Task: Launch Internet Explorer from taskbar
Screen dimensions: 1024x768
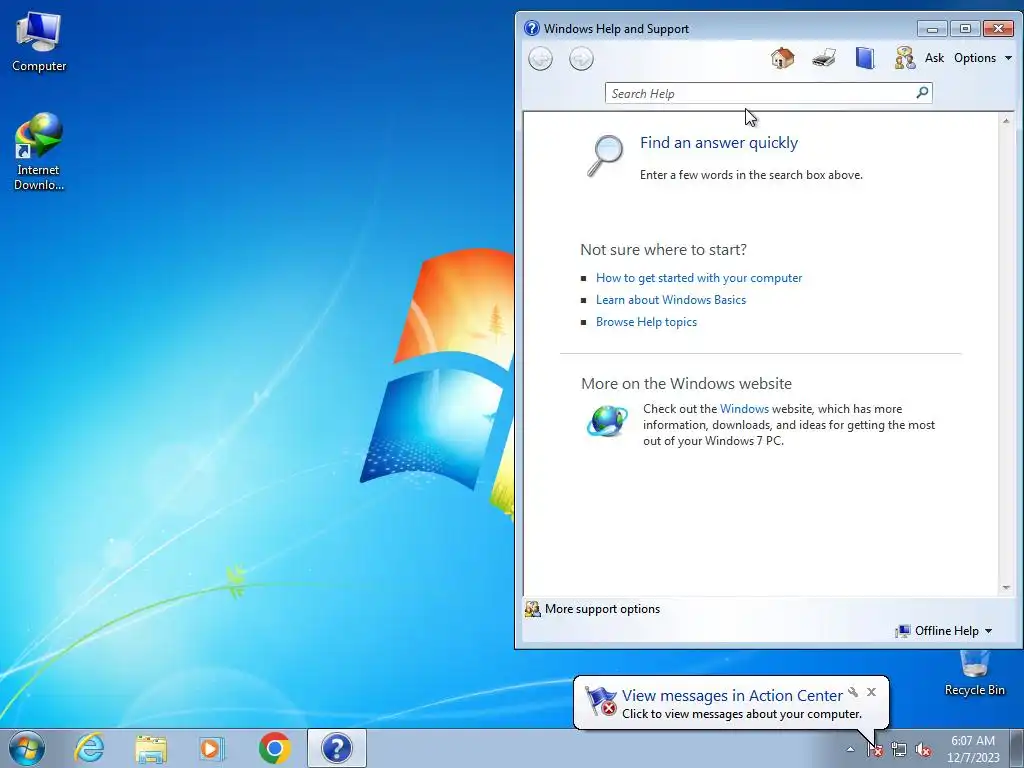Action: (x=89, y=748)
